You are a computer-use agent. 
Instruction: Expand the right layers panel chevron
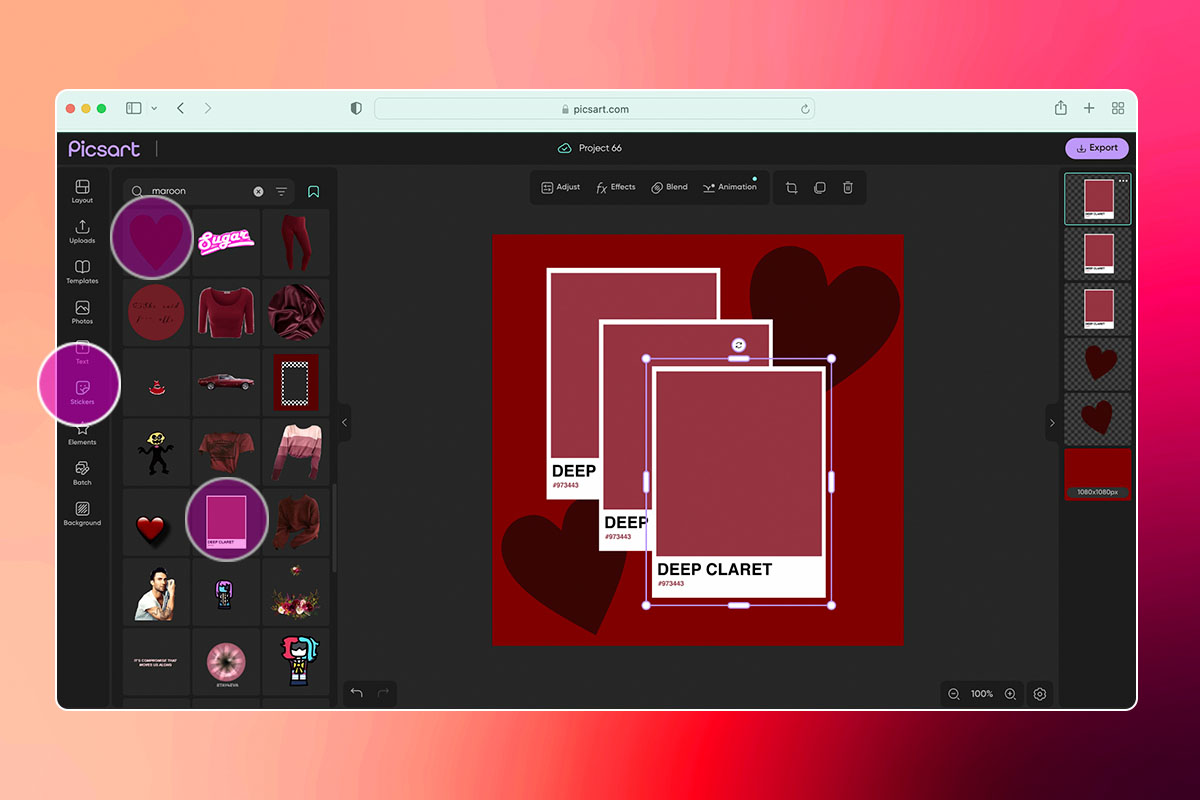click(x=1052, y=422)
